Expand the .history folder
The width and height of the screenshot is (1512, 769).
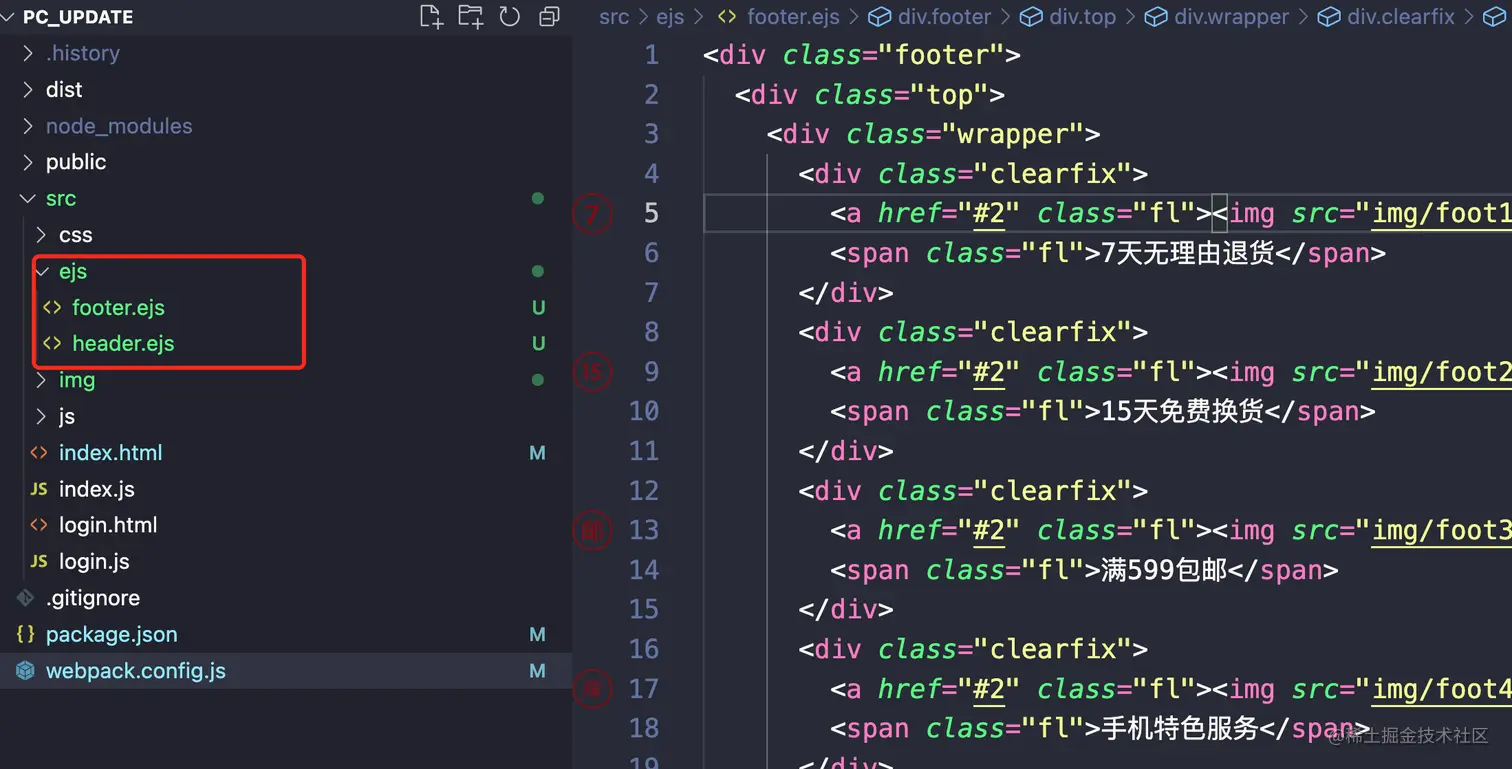point(28,53)
